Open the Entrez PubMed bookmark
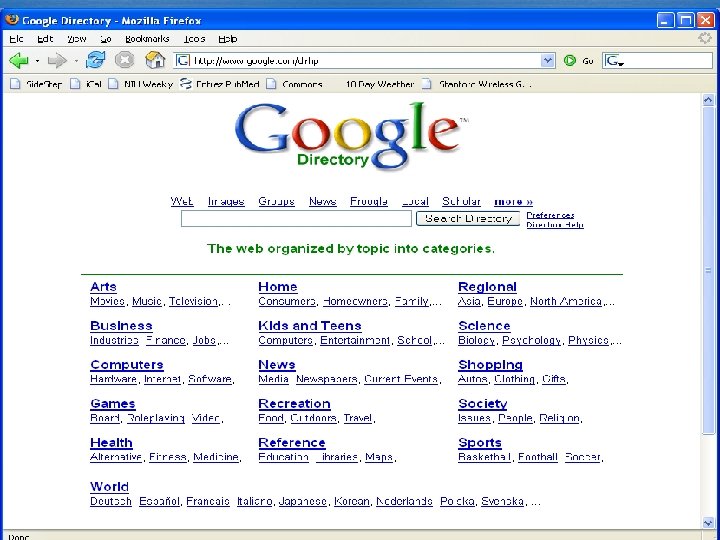 pyautogui.click(x=219, y=84)
